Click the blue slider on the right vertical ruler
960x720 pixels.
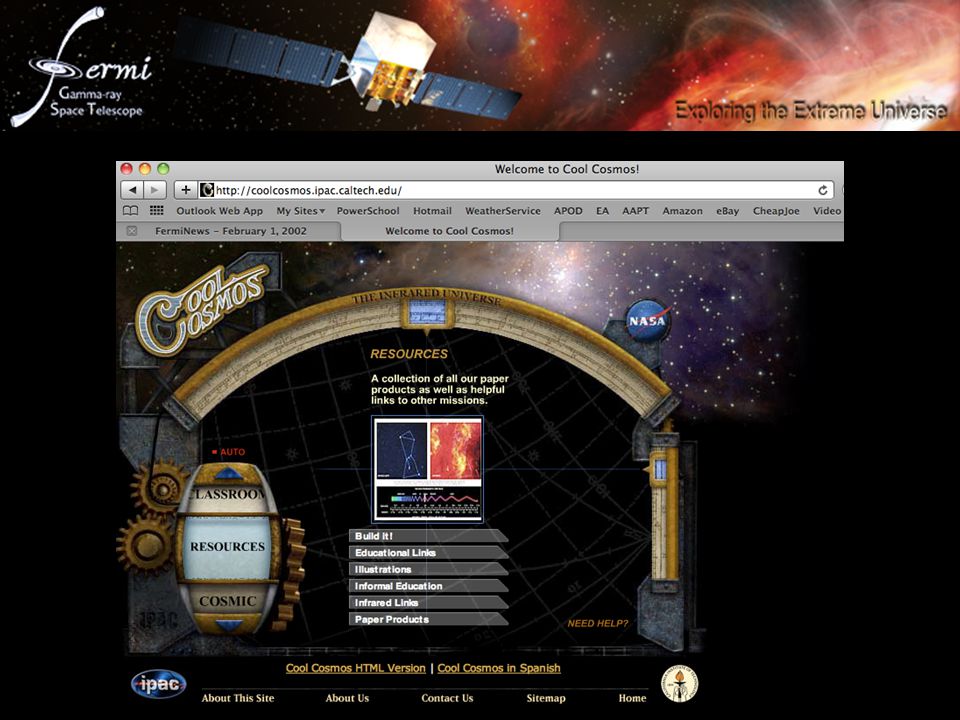click(661, 469)
